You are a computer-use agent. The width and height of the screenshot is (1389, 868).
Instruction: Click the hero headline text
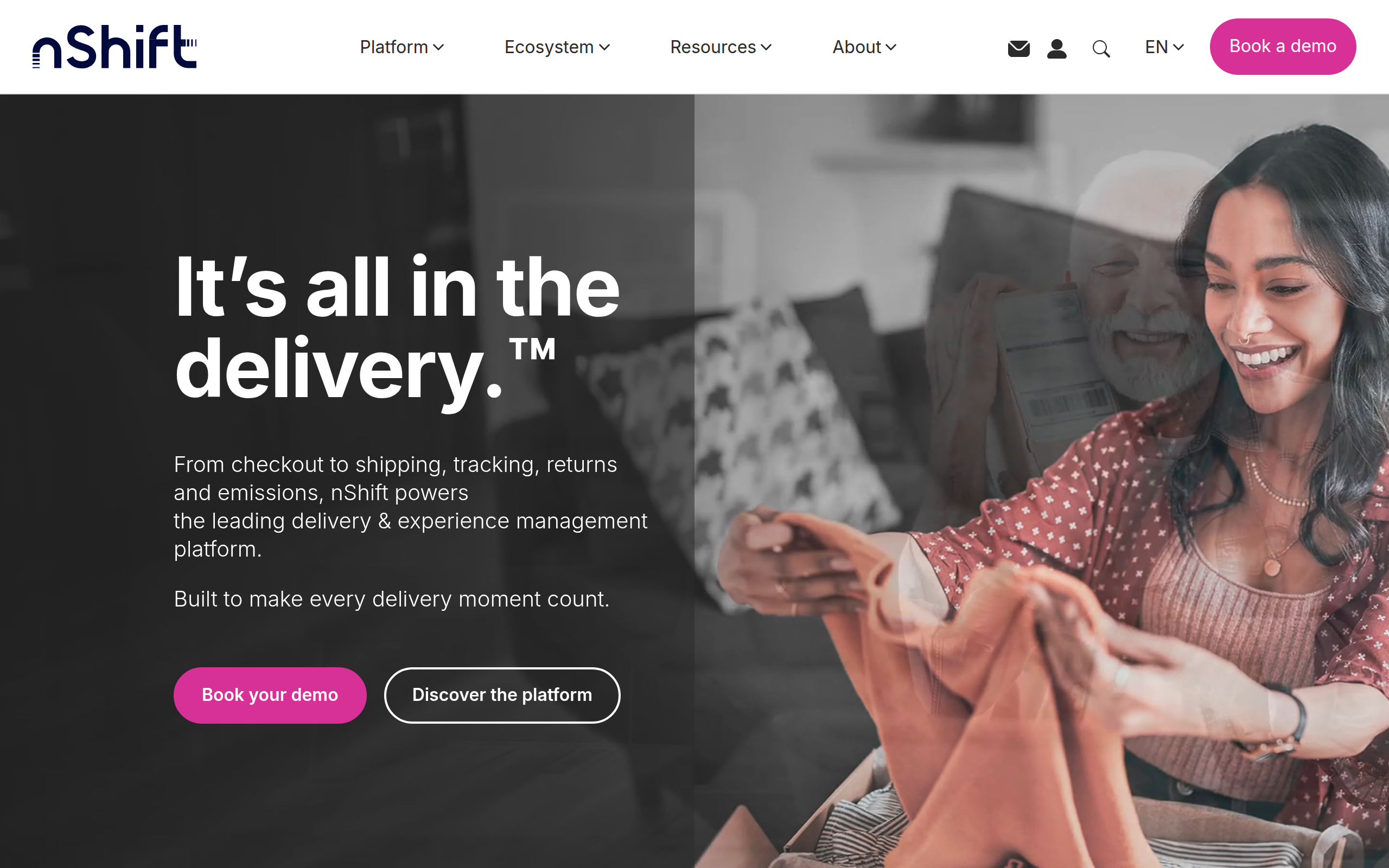click(397, 327)
